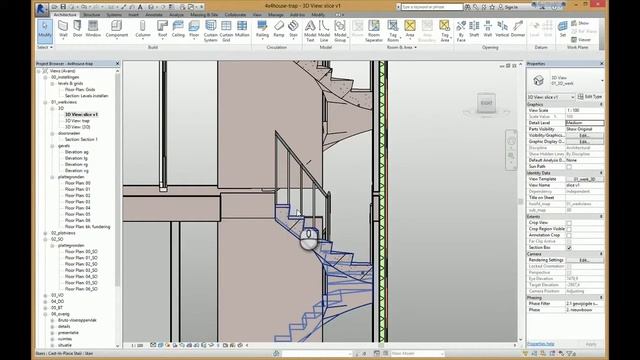The width and height of the screenshot is (640, 360).
Task: Toggle the Sun Path checkbox
Action: click(x=569, y=167)
